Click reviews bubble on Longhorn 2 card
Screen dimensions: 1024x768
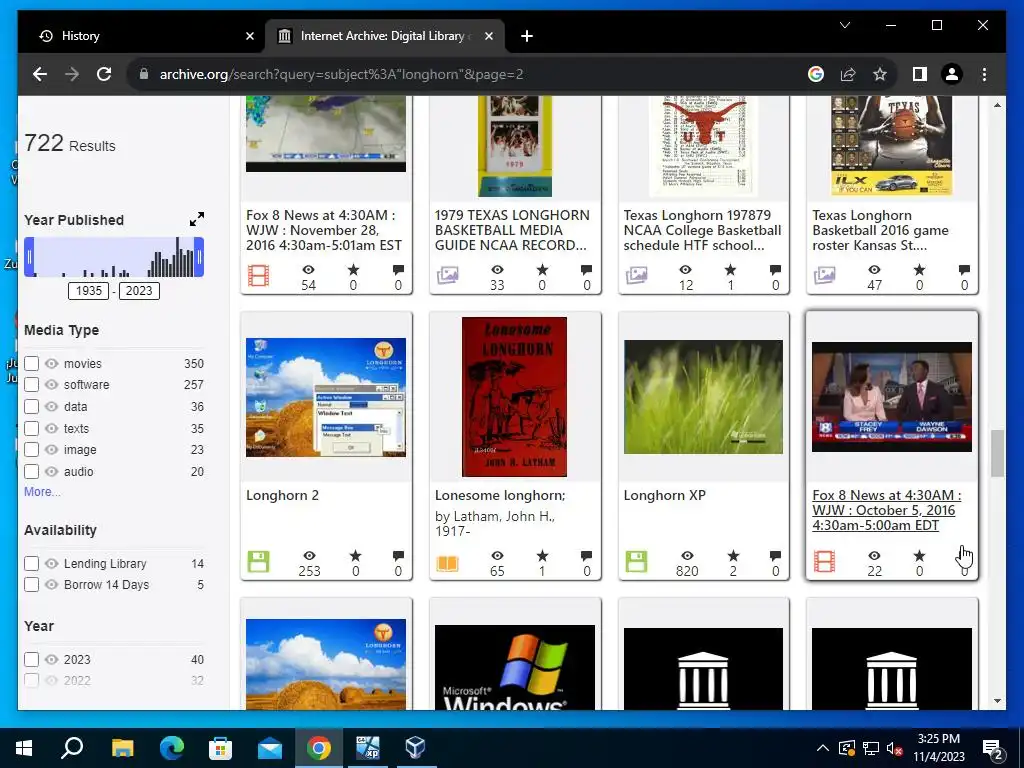[x=398, y=556]
